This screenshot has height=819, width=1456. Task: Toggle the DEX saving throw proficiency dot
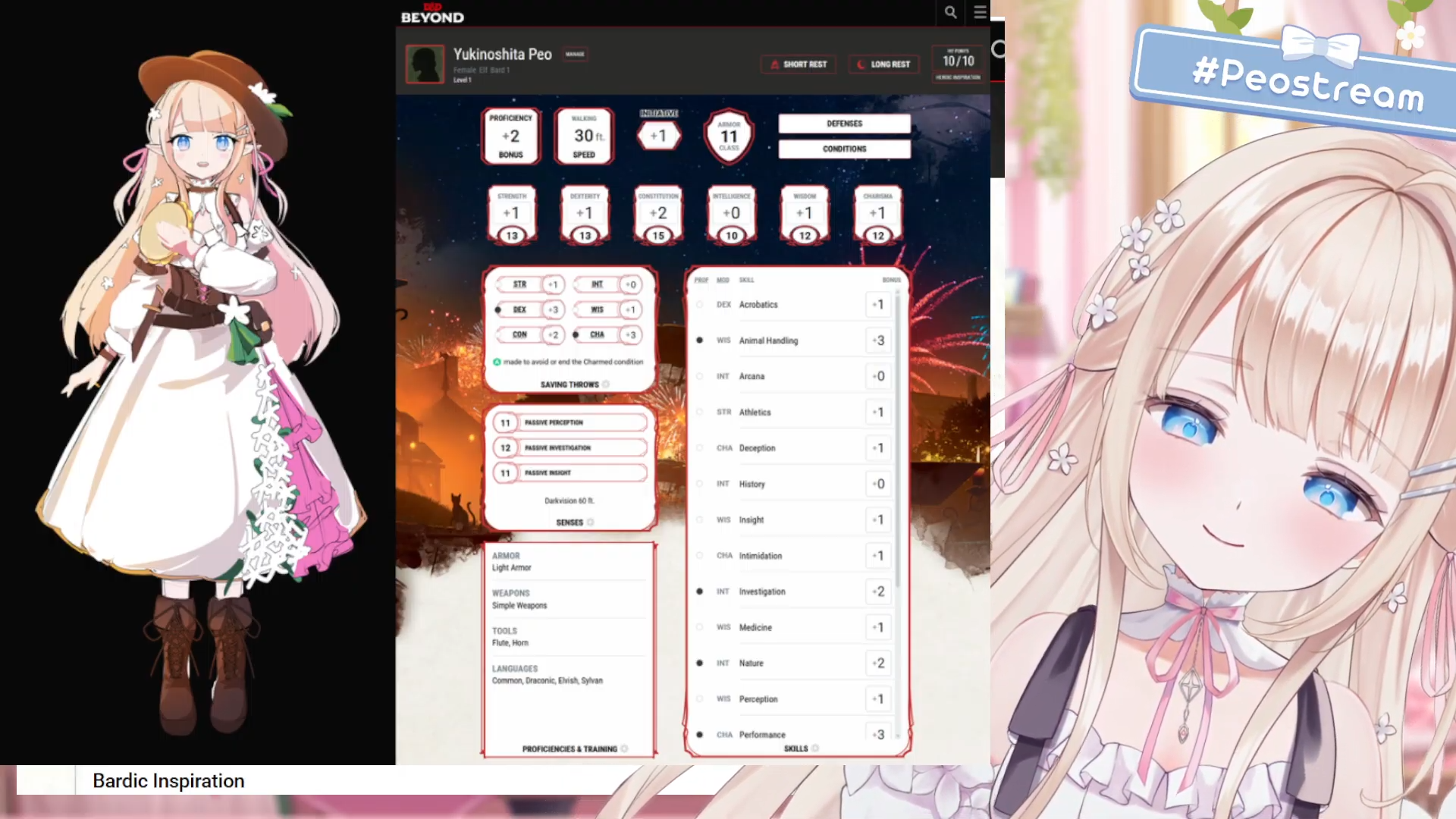498,309
